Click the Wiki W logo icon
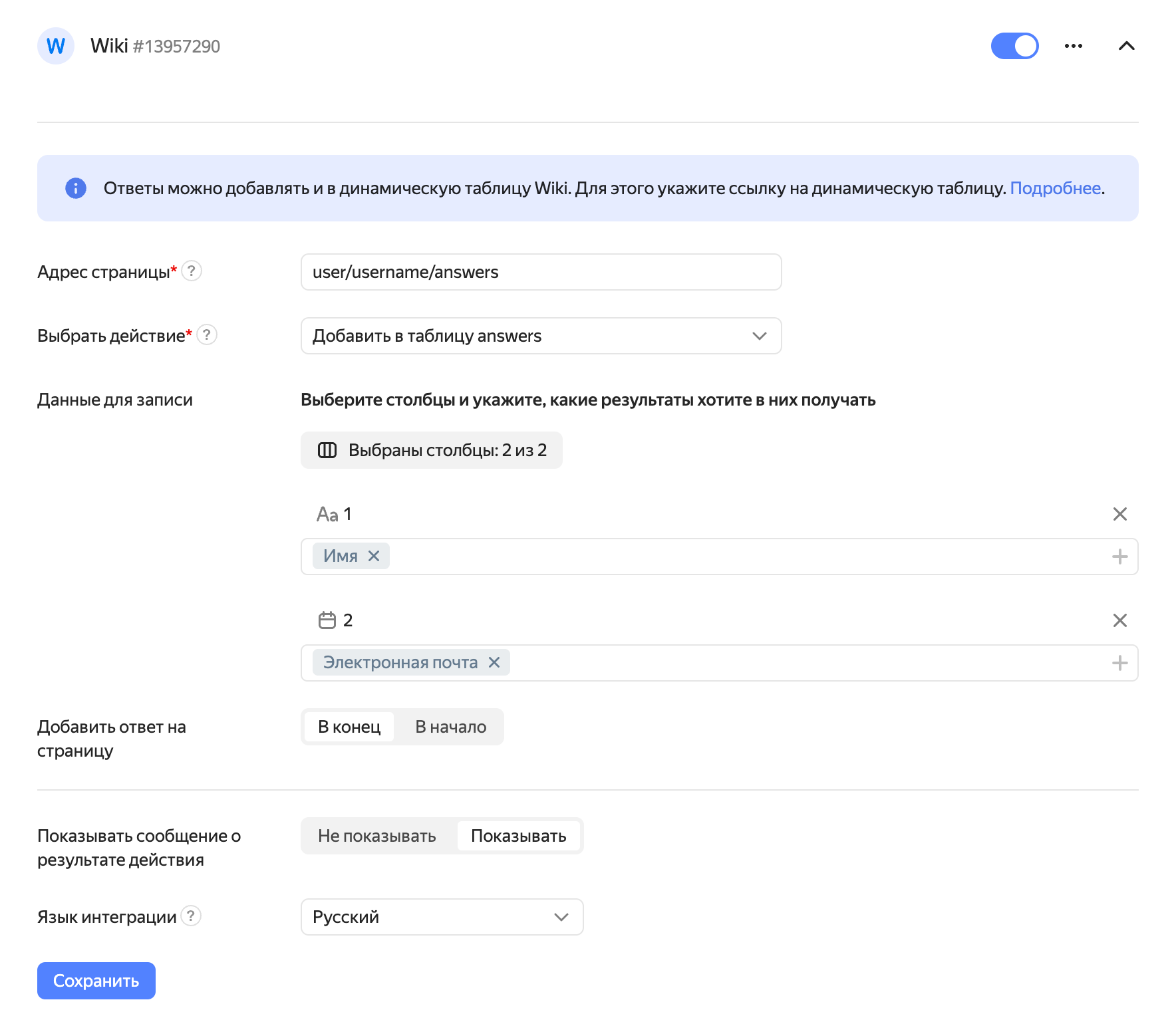 pyautogui.click(x=56, y=46)
